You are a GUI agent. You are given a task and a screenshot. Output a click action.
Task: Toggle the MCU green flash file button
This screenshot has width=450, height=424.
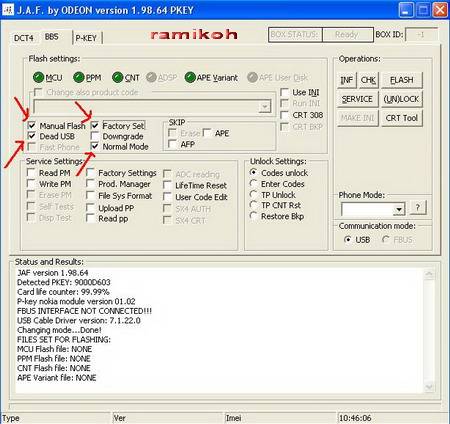click(39, 78)
